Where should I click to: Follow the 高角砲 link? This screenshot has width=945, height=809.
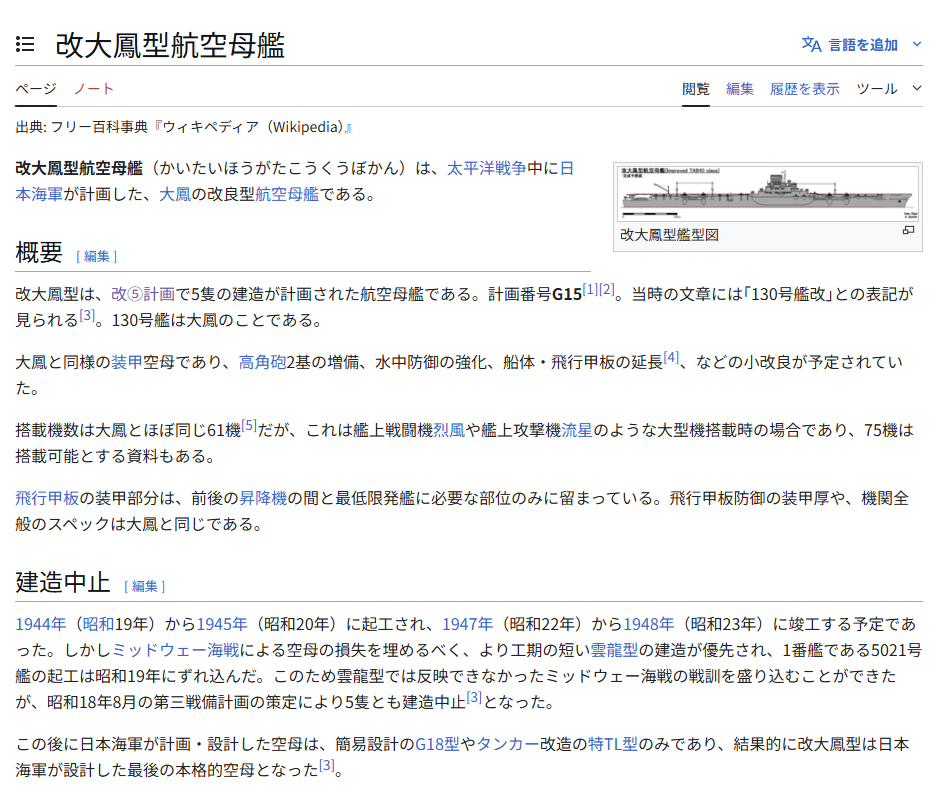coord(262,361)
